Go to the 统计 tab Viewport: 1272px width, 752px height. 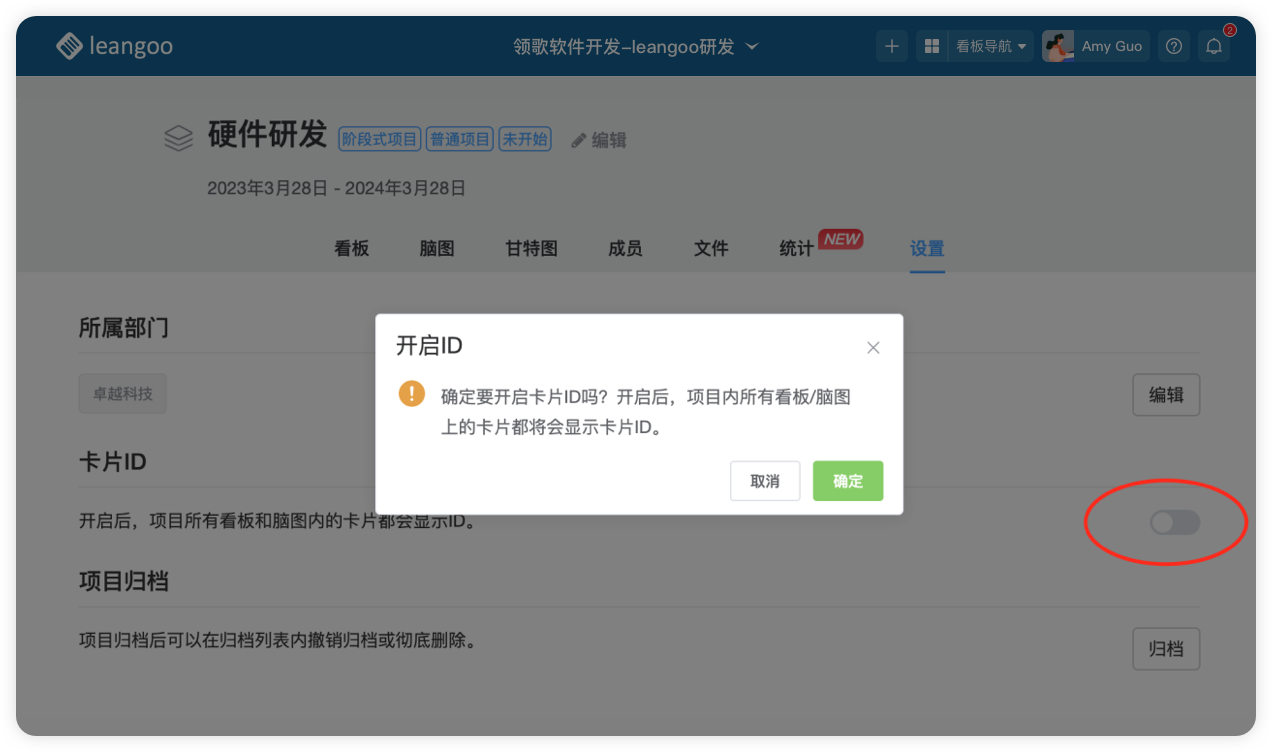pyautogui.click(x=796, y=248)
